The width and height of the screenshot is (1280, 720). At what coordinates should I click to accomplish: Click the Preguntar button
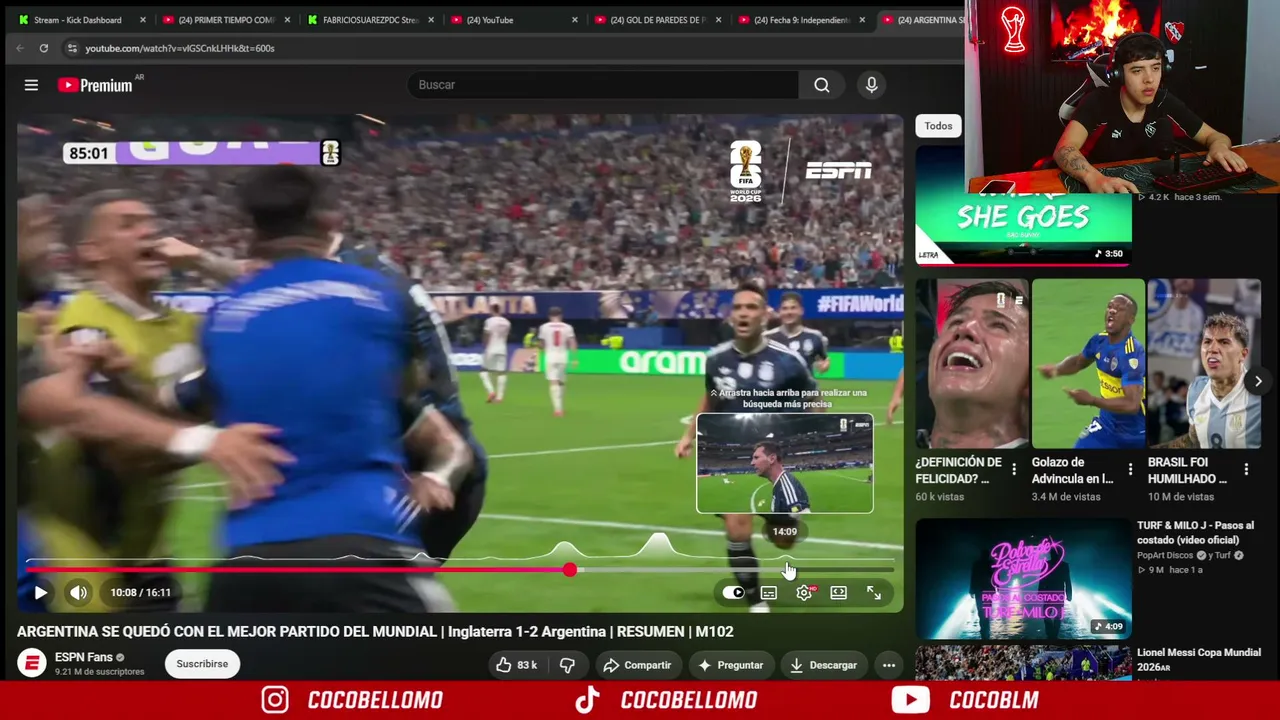click(731, 665)
